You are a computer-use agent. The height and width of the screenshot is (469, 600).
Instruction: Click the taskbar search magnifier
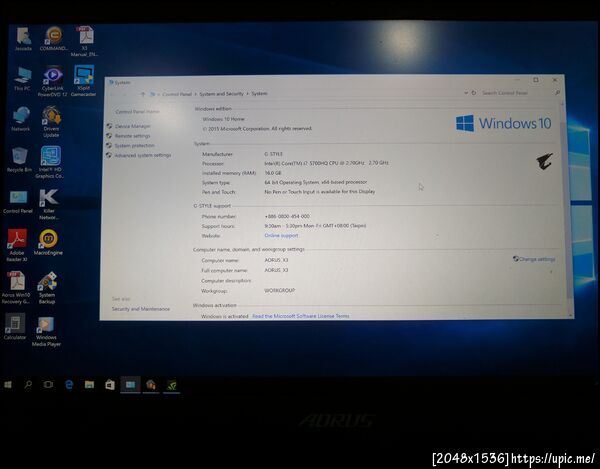point(28,384)
